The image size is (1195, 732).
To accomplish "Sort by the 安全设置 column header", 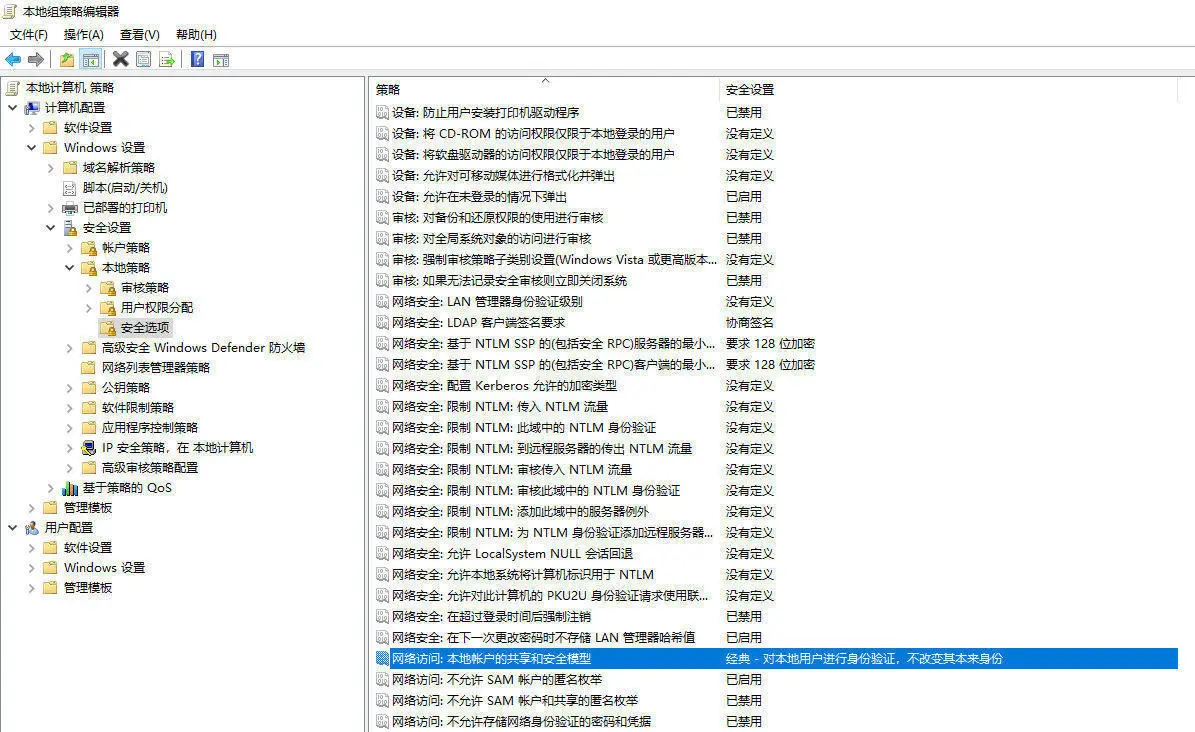I will pyautogui.click(x=750, y=90).
